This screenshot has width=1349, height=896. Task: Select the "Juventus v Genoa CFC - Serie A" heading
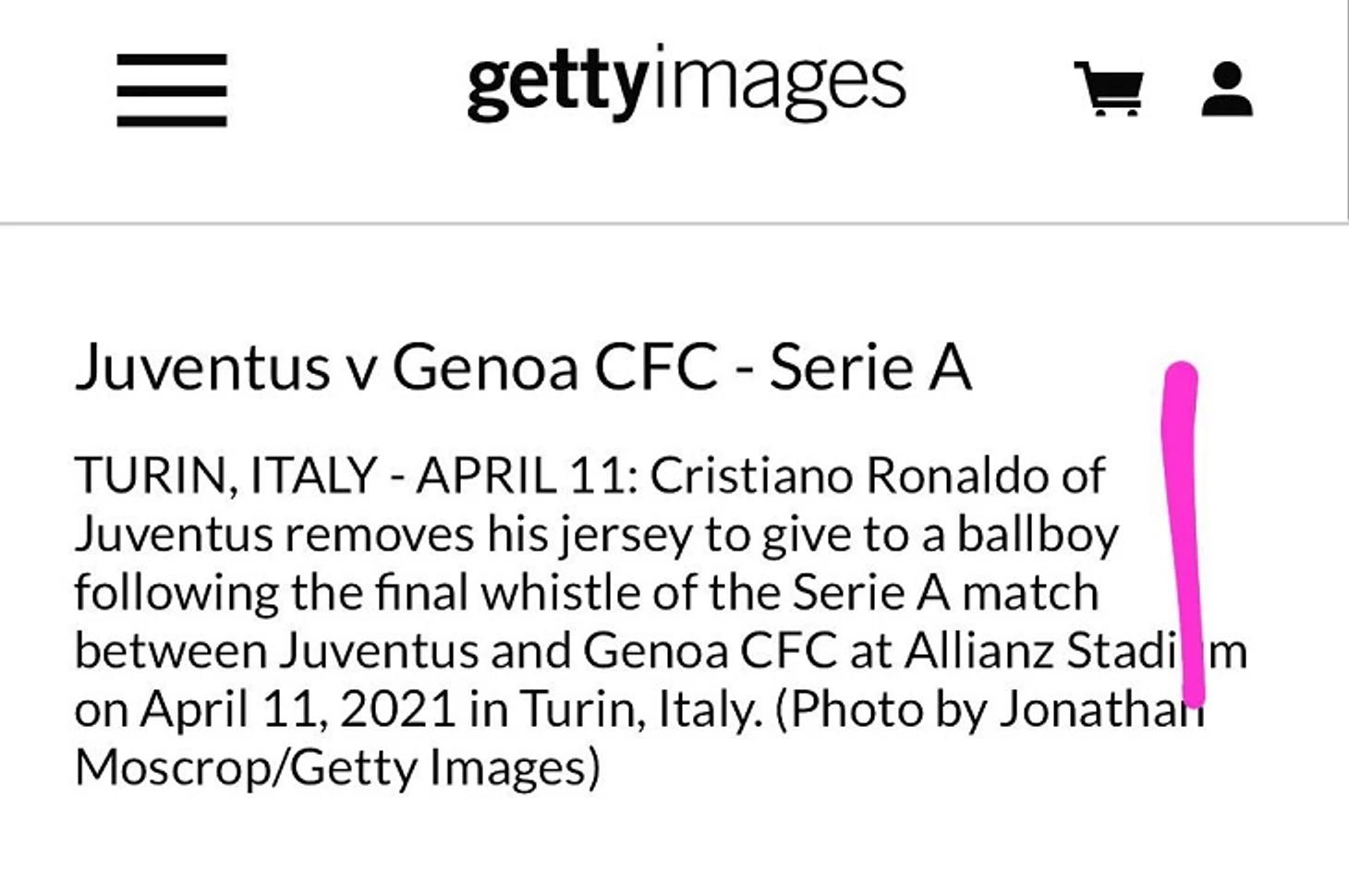(x=523, y=368)
